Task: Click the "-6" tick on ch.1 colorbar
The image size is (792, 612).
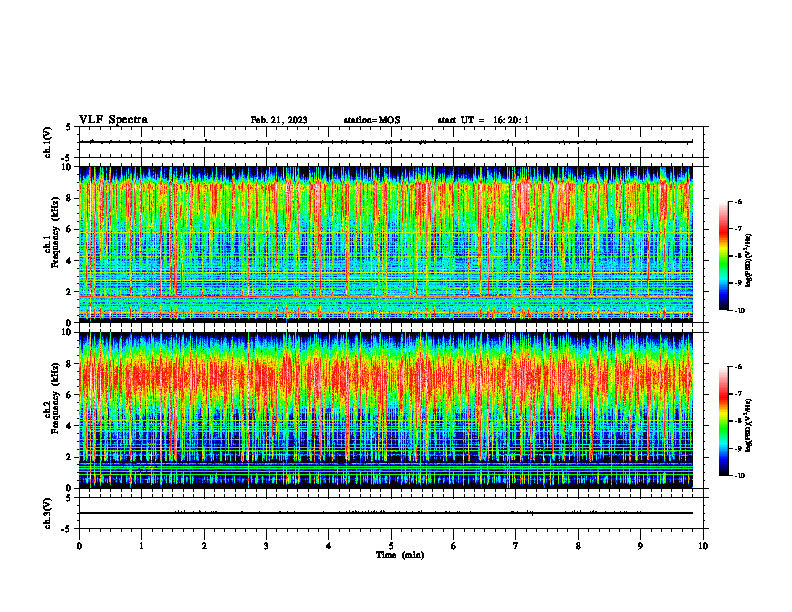Action: click(738, 201)
